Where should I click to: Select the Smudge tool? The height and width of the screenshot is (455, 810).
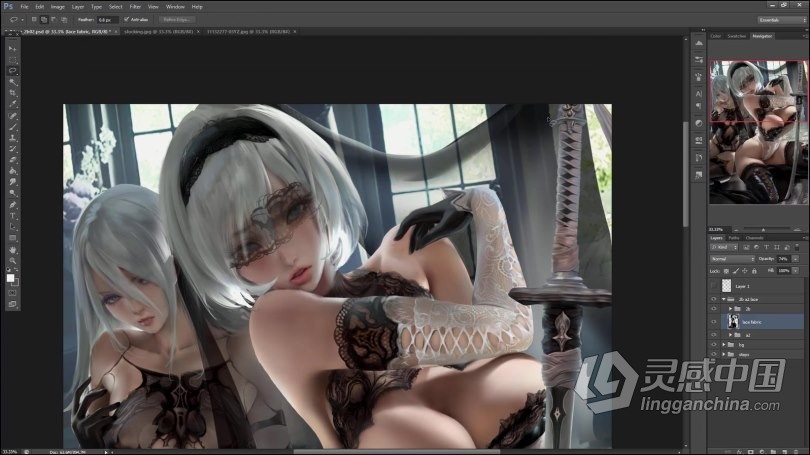pyautogui.click(x=12, y=182)
